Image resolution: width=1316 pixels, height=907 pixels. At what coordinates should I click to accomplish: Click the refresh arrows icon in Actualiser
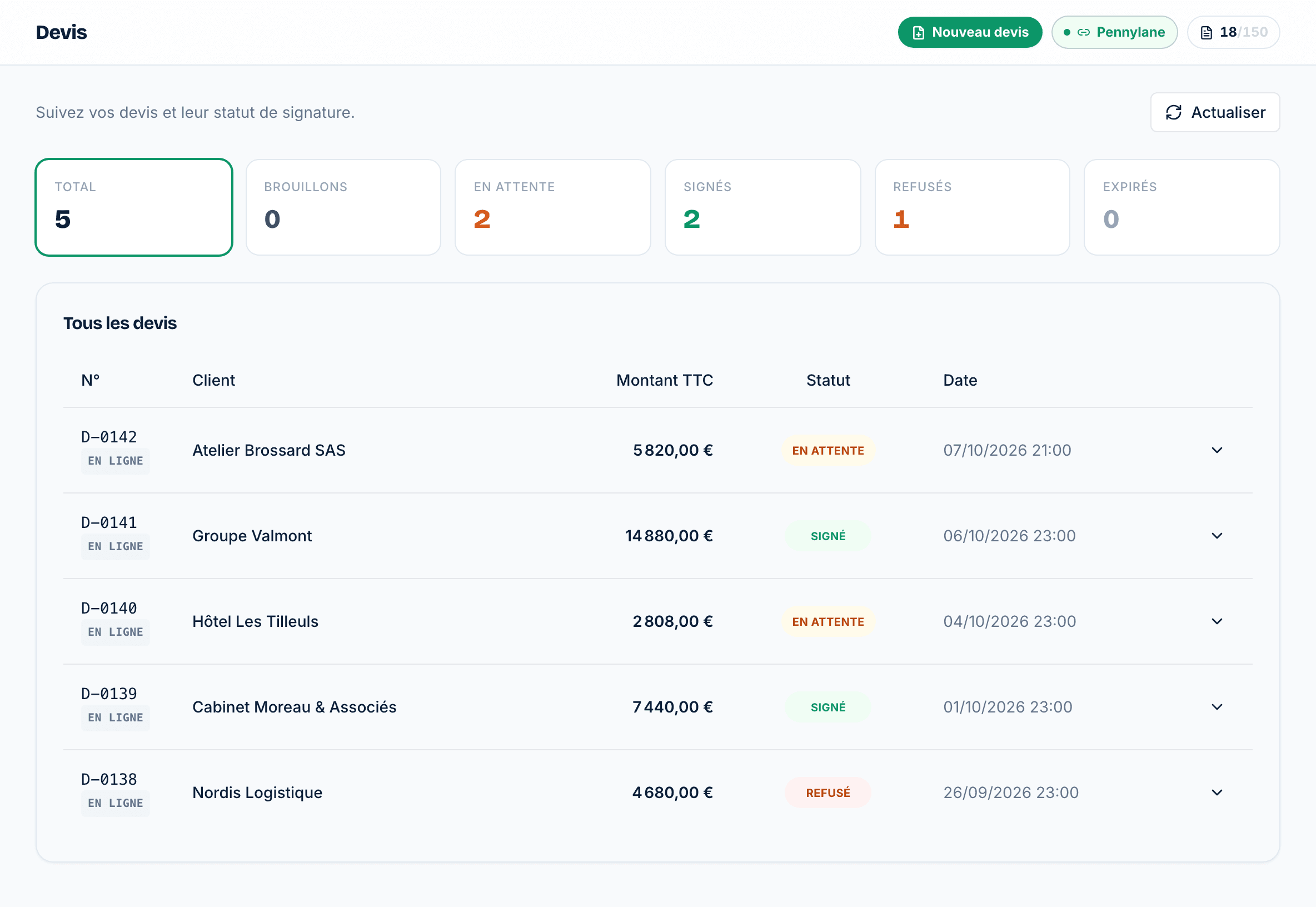click(x=1174, y=112)
